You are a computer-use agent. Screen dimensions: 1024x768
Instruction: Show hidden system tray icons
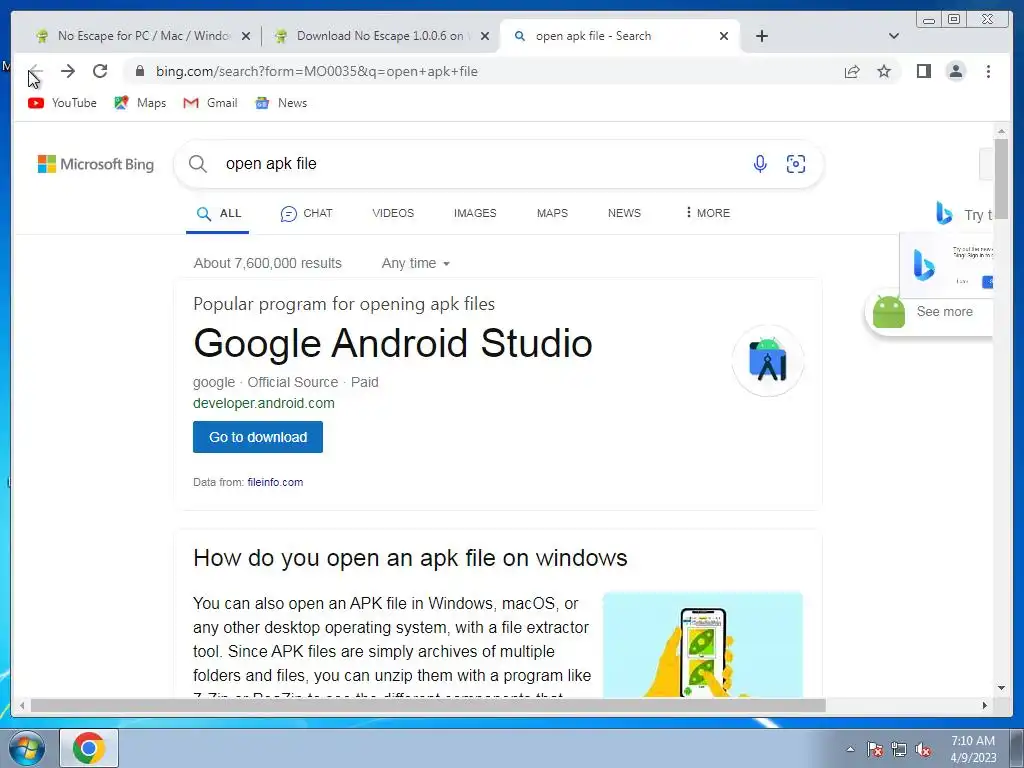tap(850, 749)
